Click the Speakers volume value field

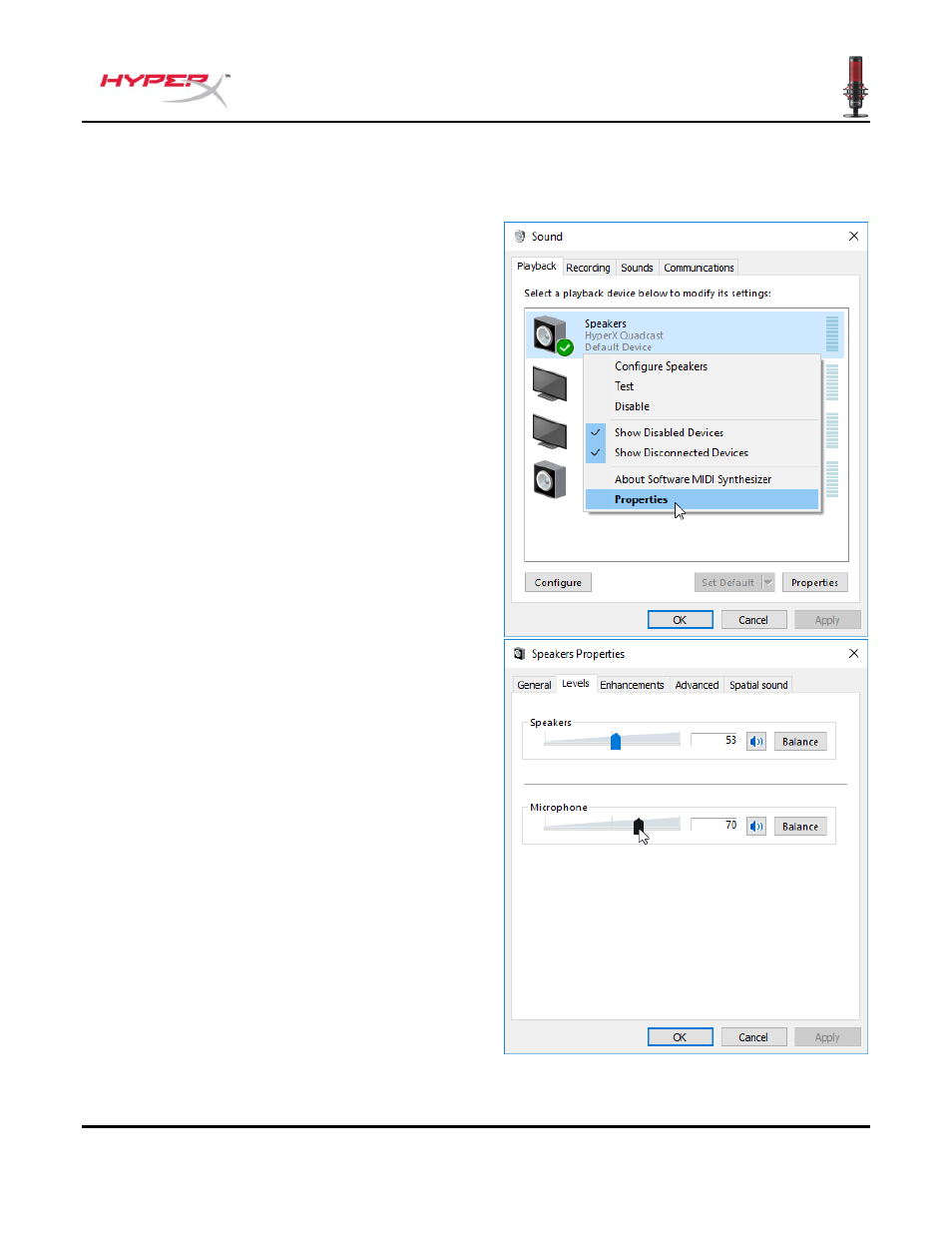tap(715, 741)
